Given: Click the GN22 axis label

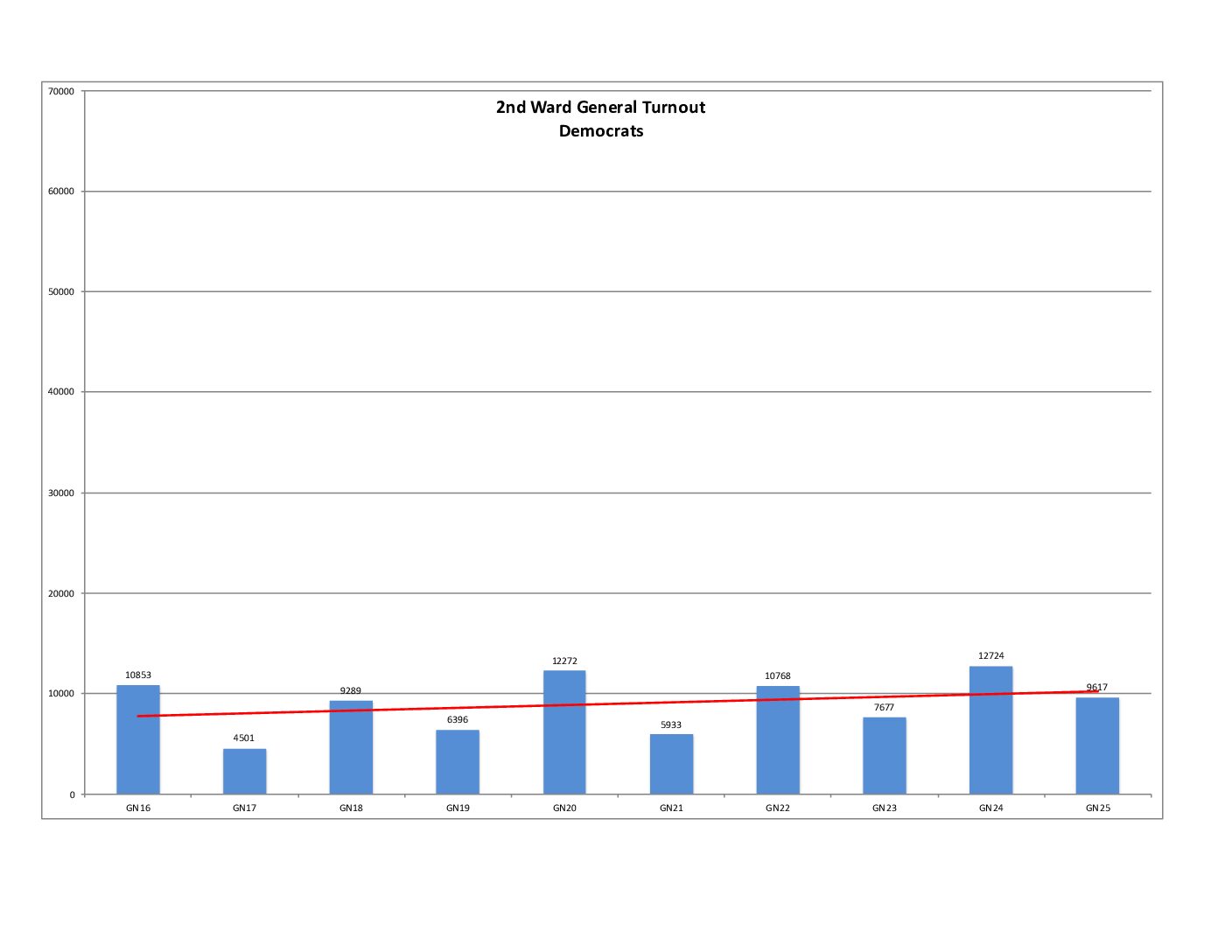Looking at the screenshot, I should click(x=778, y=808).
